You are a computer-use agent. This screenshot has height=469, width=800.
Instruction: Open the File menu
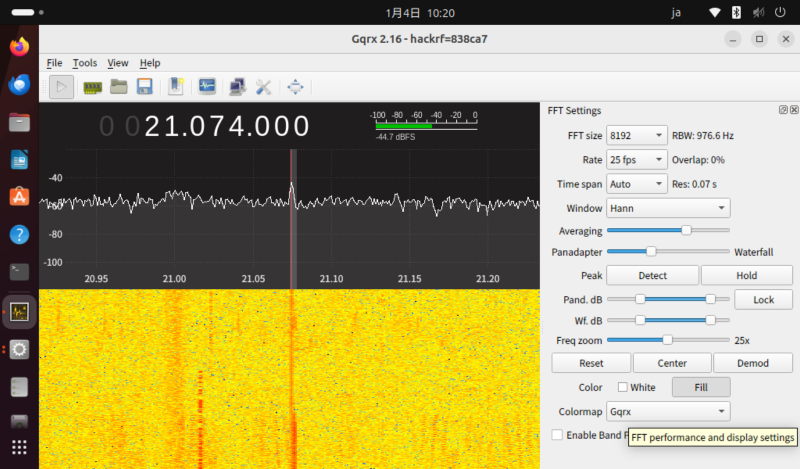point(54,63)
